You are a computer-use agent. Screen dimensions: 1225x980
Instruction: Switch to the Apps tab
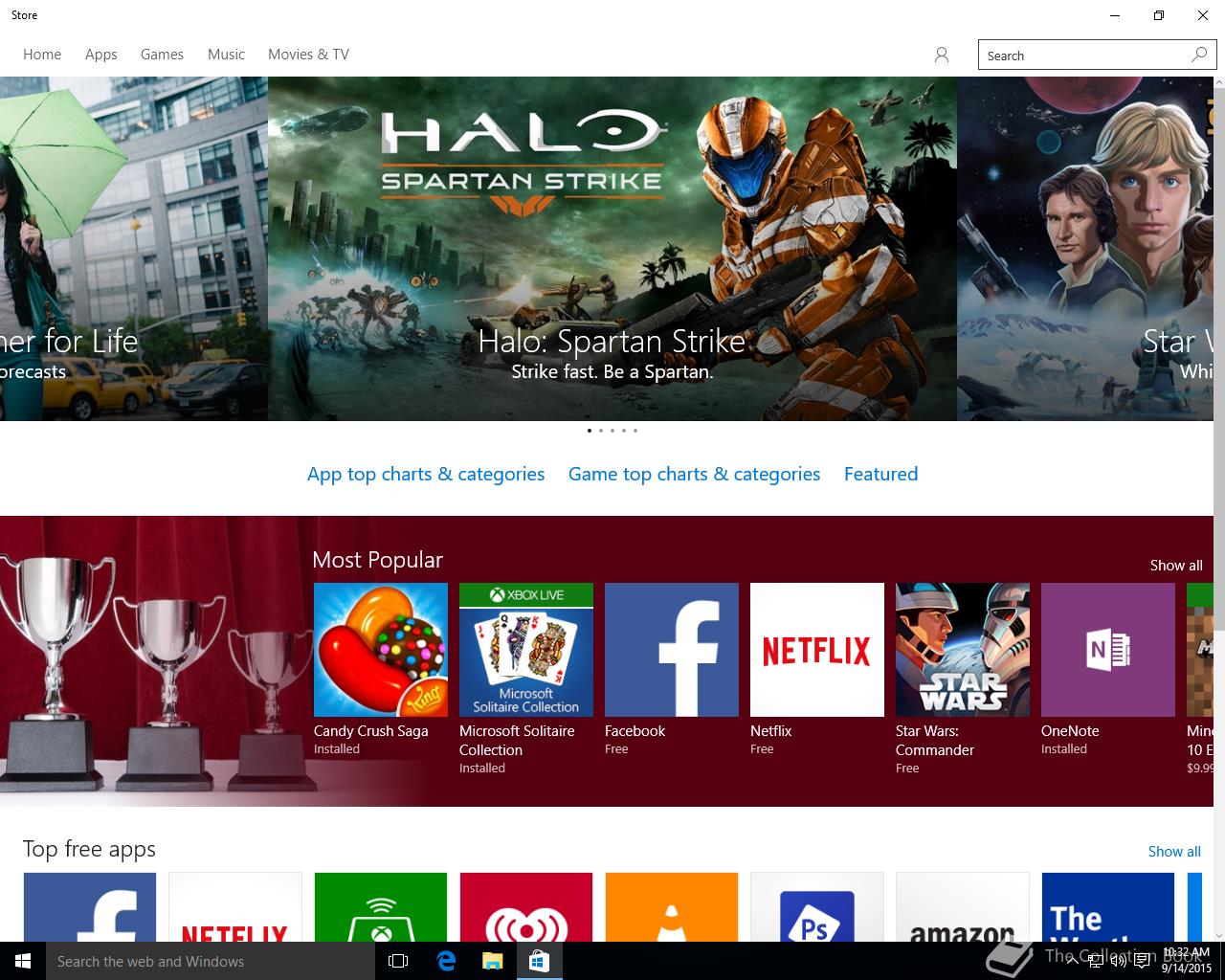click(100, 55)
